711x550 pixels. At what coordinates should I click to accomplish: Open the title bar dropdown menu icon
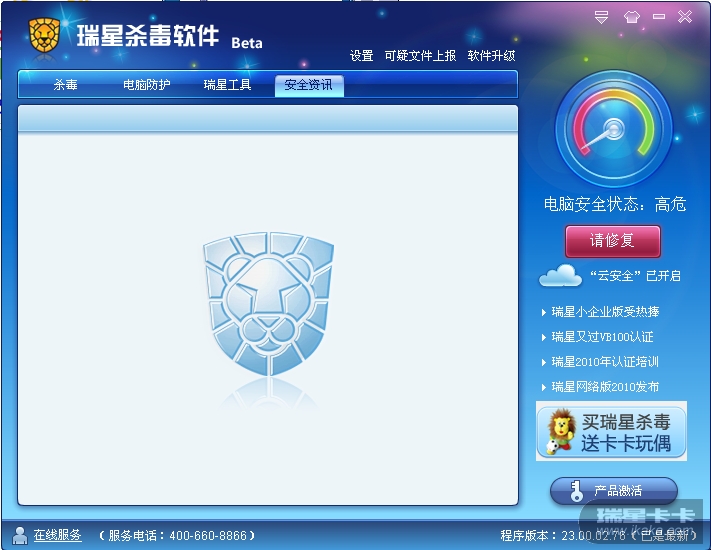pos(601,17)
